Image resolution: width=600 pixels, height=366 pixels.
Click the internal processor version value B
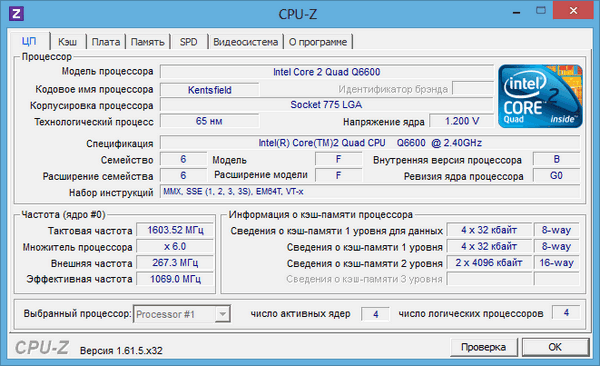[x=557, y=159]
